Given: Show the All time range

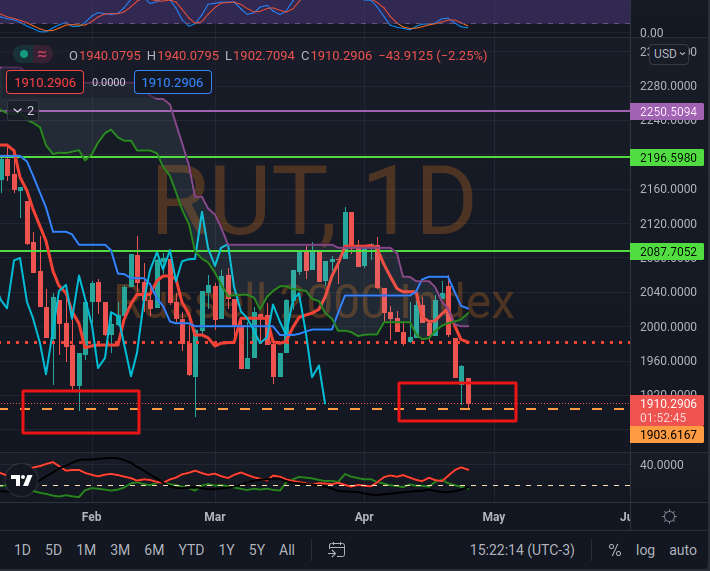Looking at the screenshot, I should click(287, 550).
